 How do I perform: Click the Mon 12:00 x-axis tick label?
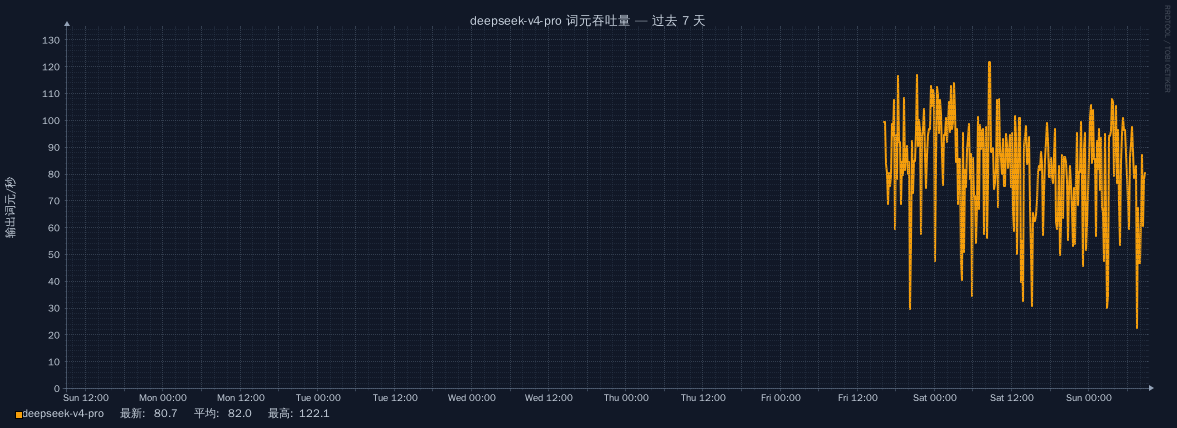[240, 398]
